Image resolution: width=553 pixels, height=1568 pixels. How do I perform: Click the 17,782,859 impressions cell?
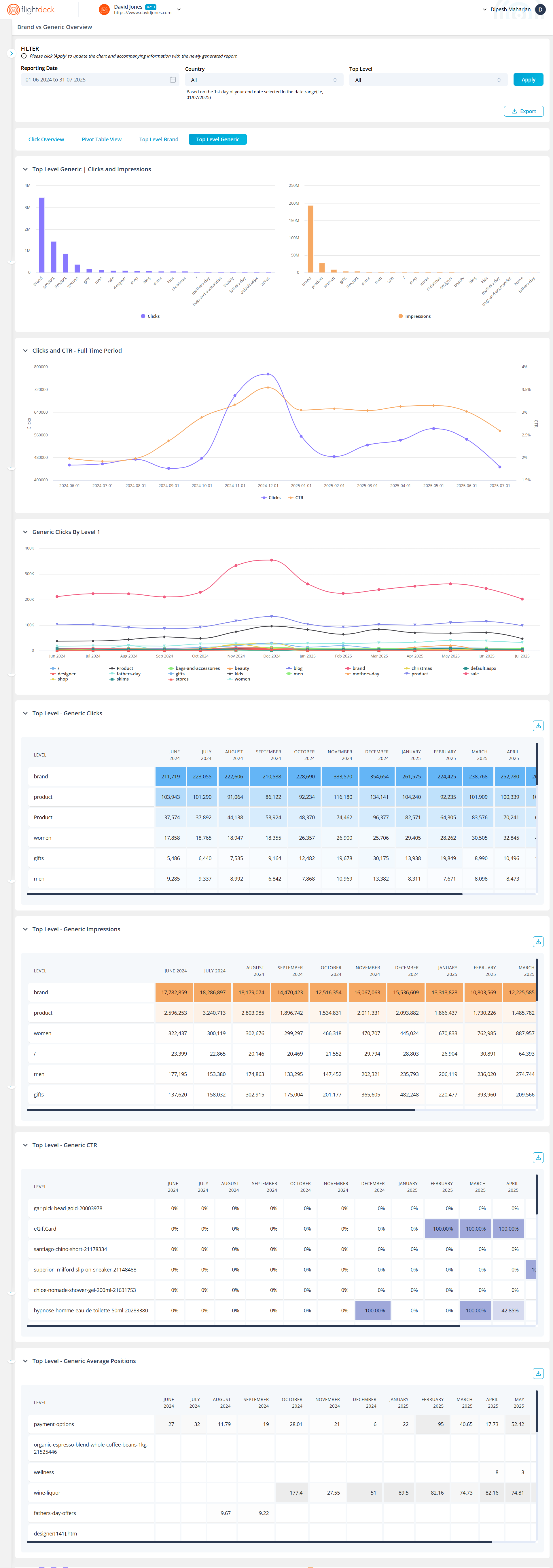coord(174,993)
